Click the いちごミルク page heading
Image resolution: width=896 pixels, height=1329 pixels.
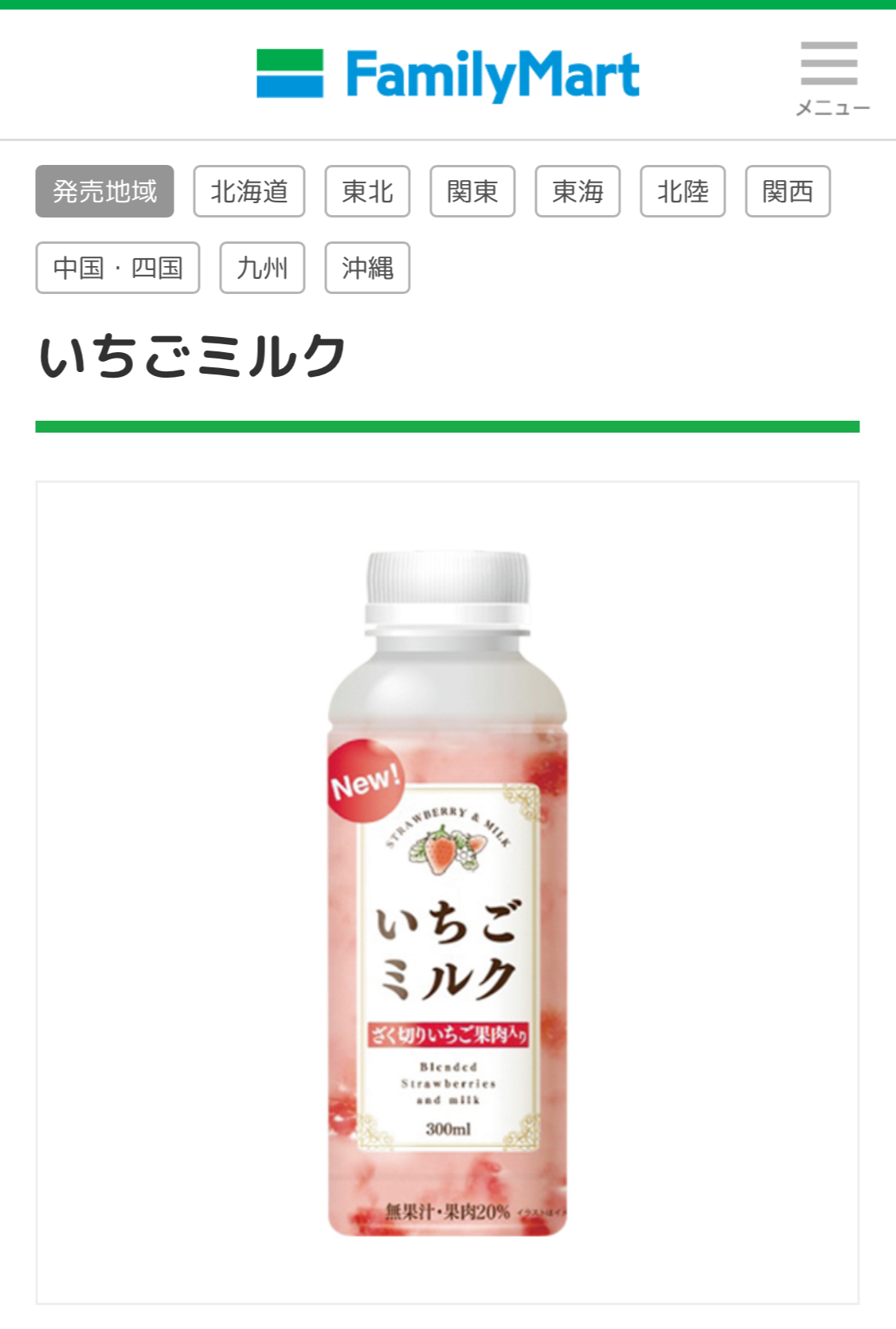coord(192,356)
